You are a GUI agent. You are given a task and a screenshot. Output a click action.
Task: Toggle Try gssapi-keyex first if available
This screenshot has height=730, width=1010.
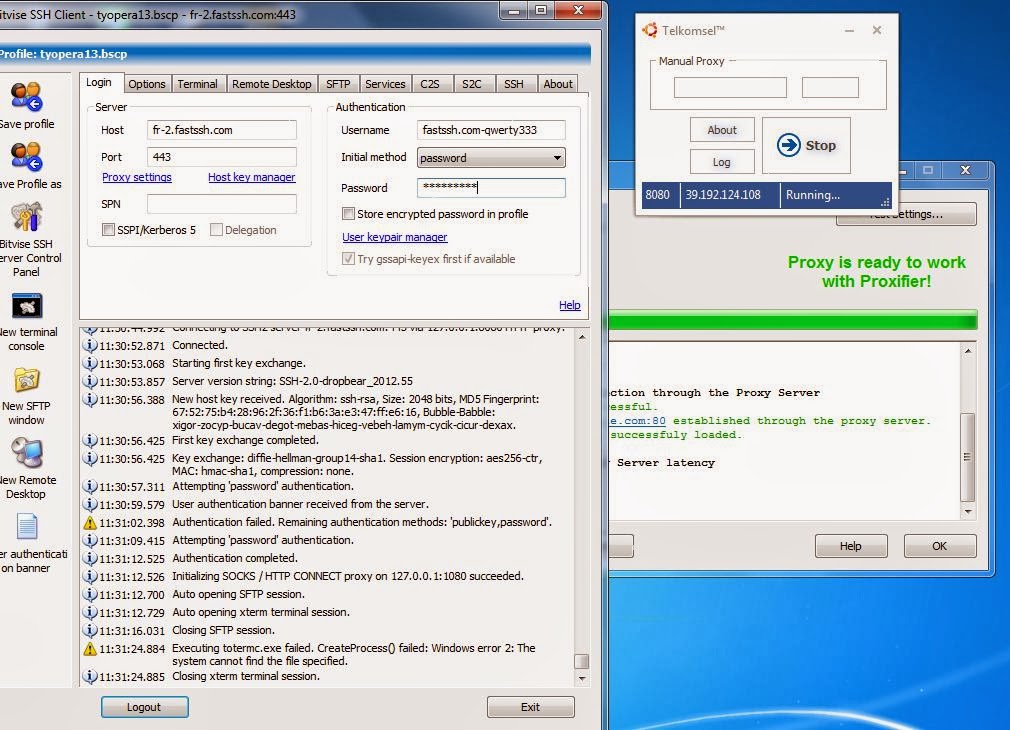click(x=348, y=259)
